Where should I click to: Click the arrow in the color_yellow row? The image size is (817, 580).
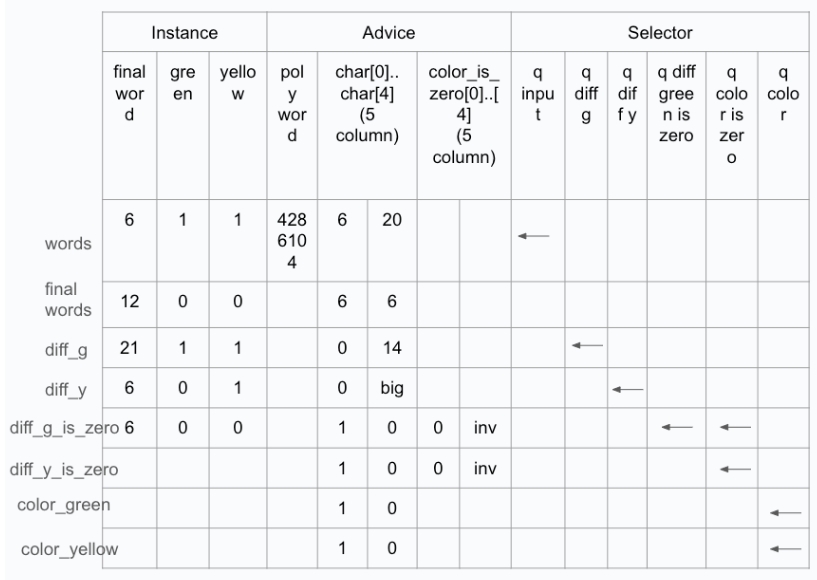click(x=785, y=549)
